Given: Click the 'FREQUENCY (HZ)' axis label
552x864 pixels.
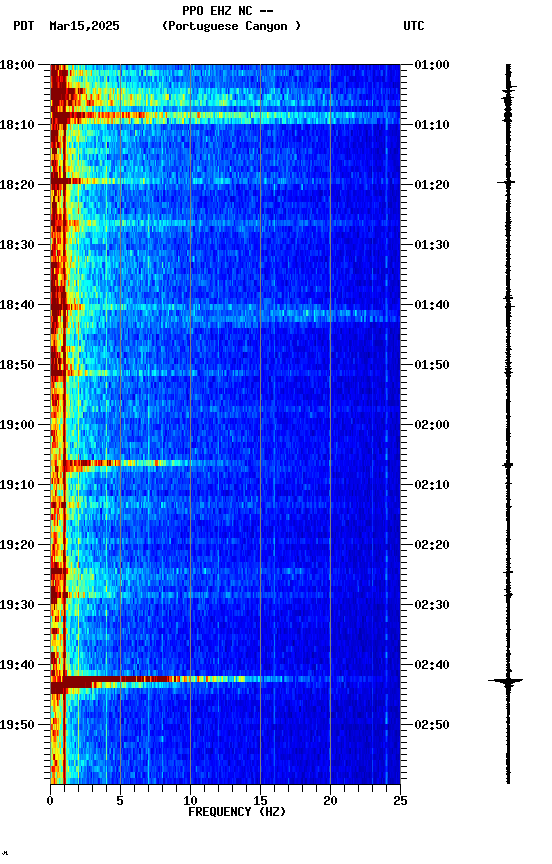Looking at the screenshot, I should (237, 812).
